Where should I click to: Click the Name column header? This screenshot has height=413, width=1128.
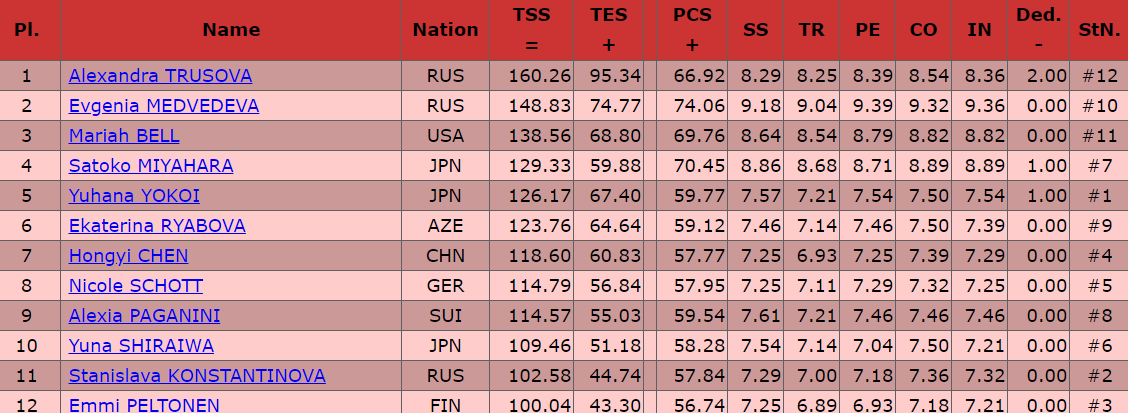tap(230, 30)
